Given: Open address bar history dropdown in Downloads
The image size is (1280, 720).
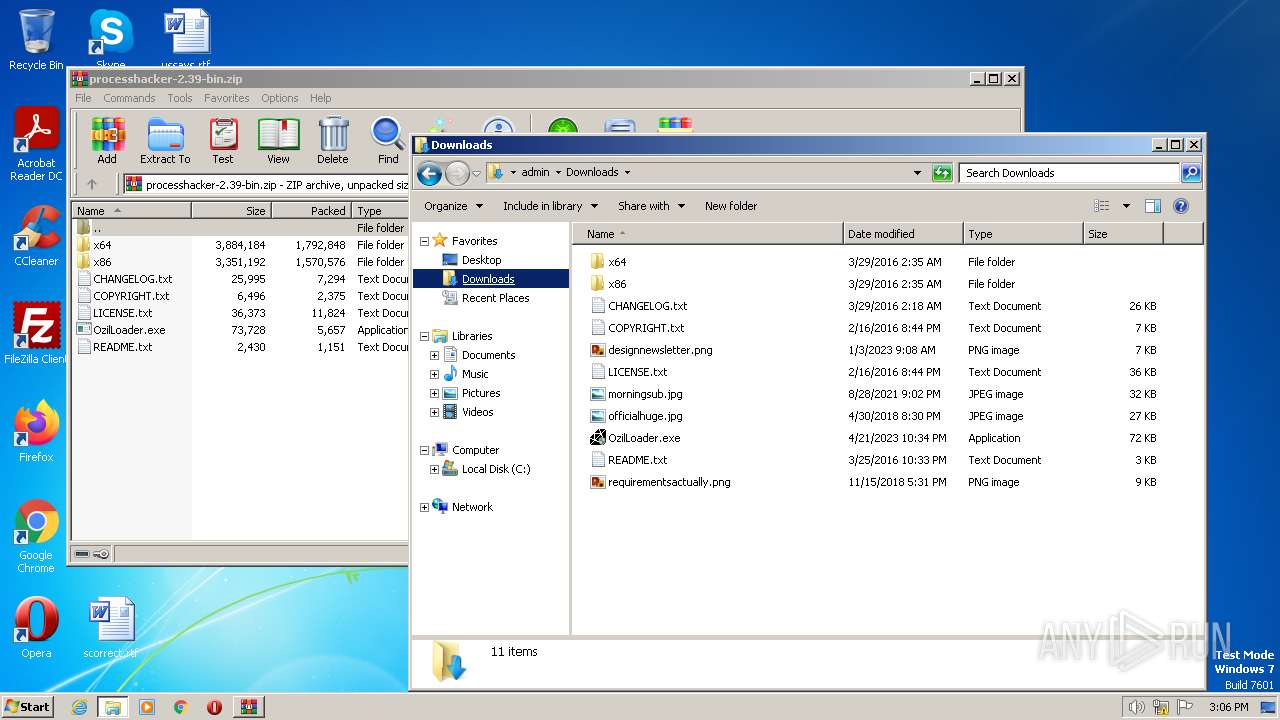Looking at the screenshot, I should pos(917,173).
